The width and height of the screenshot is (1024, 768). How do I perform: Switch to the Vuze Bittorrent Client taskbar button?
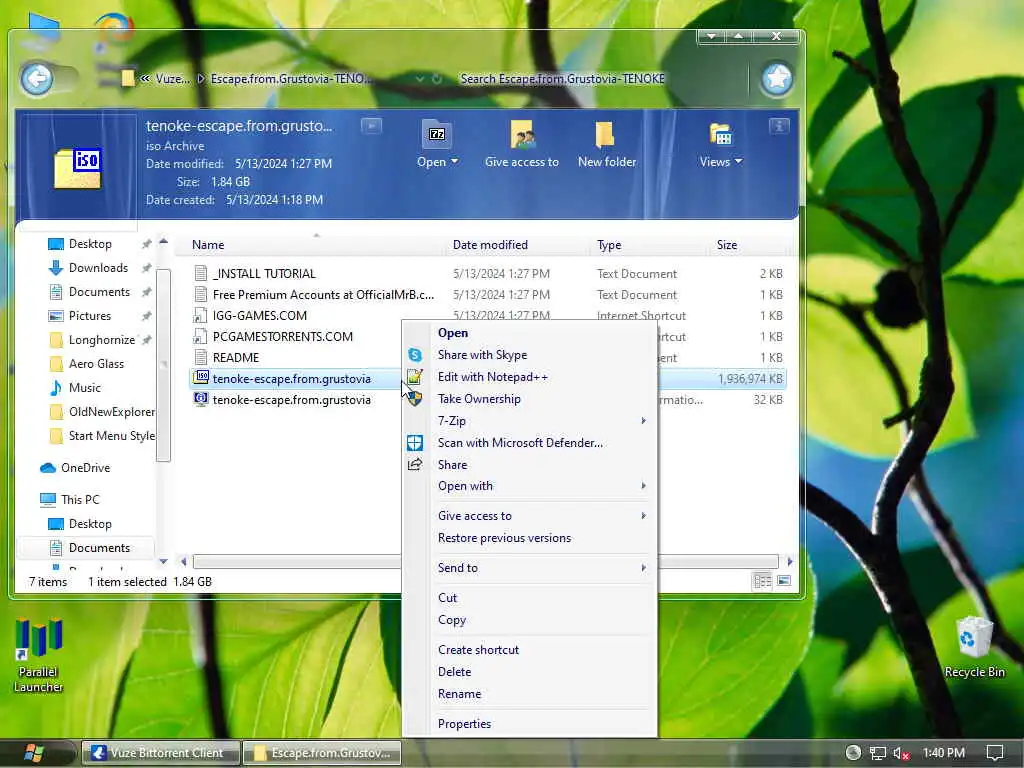point(161,753)
